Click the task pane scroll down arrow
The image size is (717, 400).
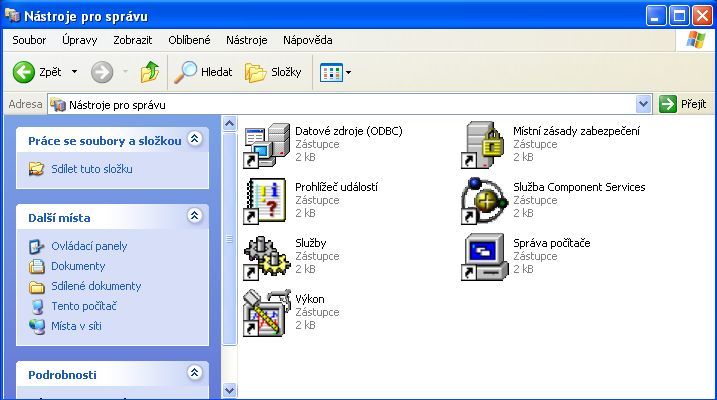(229, 390)
